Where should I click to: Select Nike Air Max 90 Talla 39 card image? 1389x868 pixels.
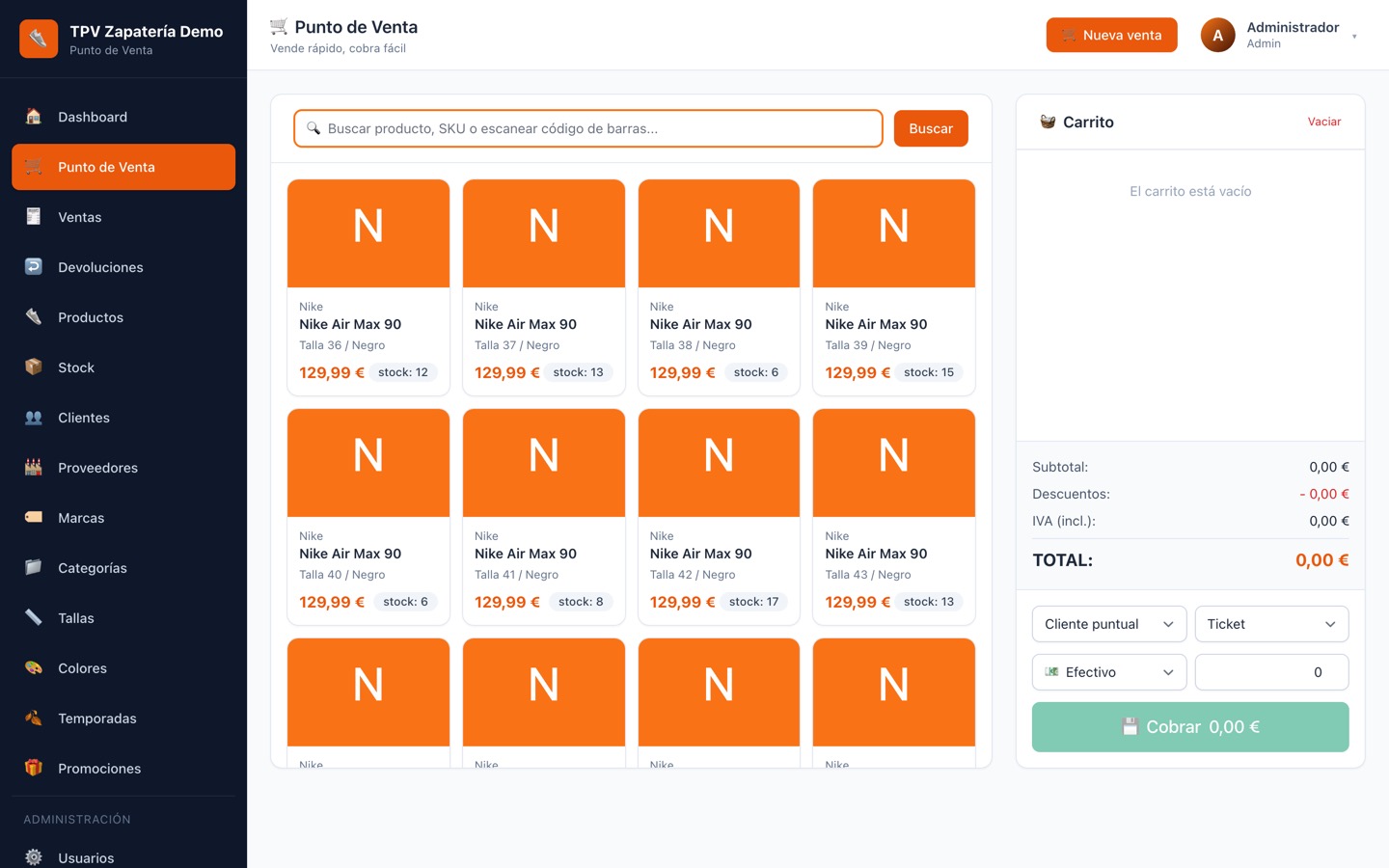[894, 233]
